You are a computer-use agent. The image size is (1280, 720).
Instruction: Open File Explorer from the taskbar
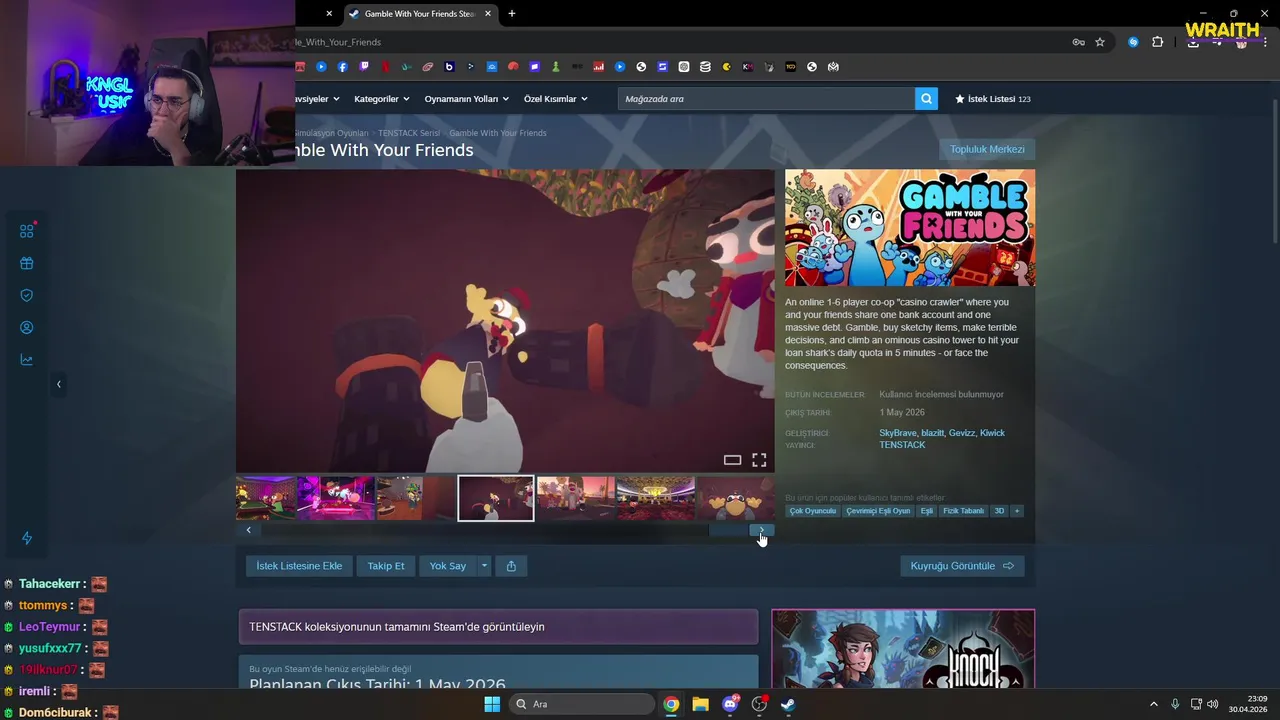700,704
